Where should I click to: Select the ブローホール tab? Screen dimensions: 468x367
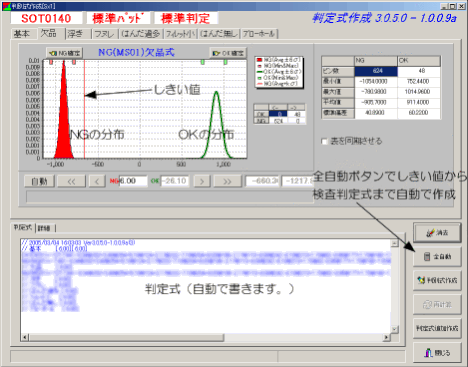259,34
